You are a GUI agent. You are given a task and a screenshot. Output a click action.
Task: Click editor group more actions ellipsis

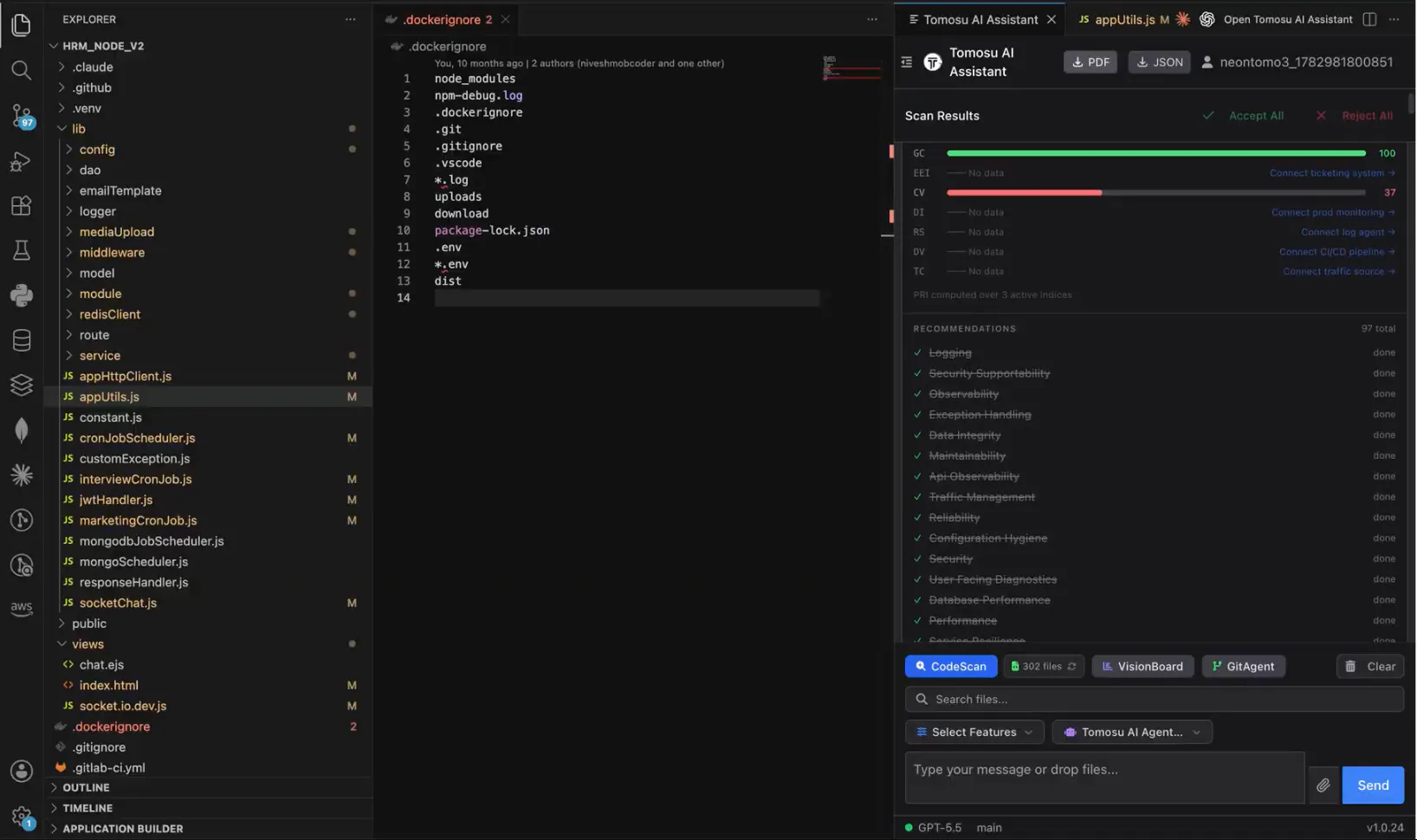[x=872, y=19]
